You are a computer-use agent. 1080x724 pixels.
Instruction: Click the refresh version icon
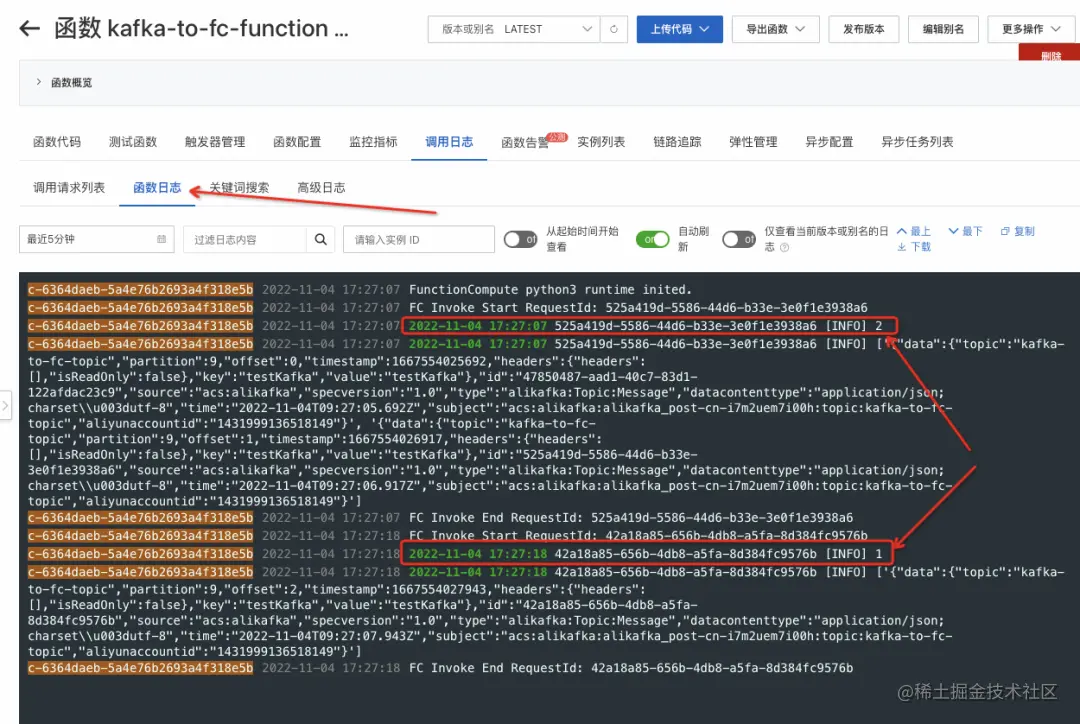[614, 29]
